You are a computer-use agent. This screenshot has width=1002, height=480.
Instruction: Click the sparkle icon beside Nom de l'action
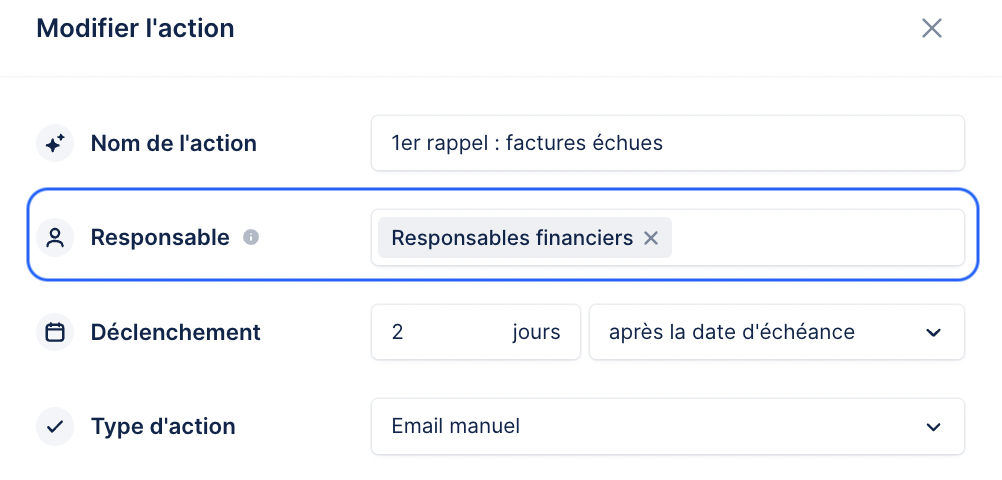pyautogui.click(x=55, y=143)
